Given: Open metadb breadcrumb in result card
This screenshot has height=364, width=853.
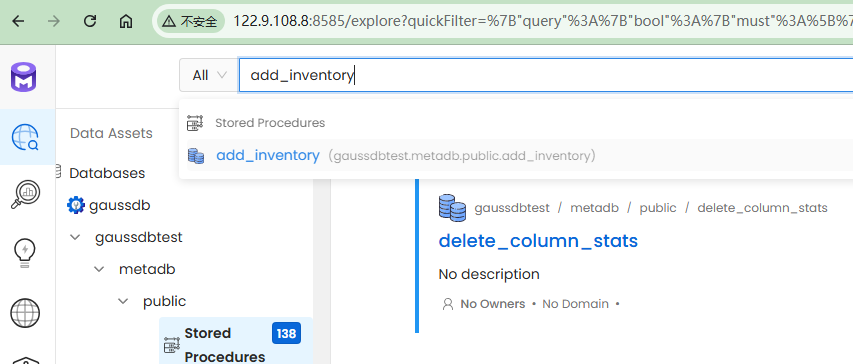Looking at the screenshot, I should 595,208.
